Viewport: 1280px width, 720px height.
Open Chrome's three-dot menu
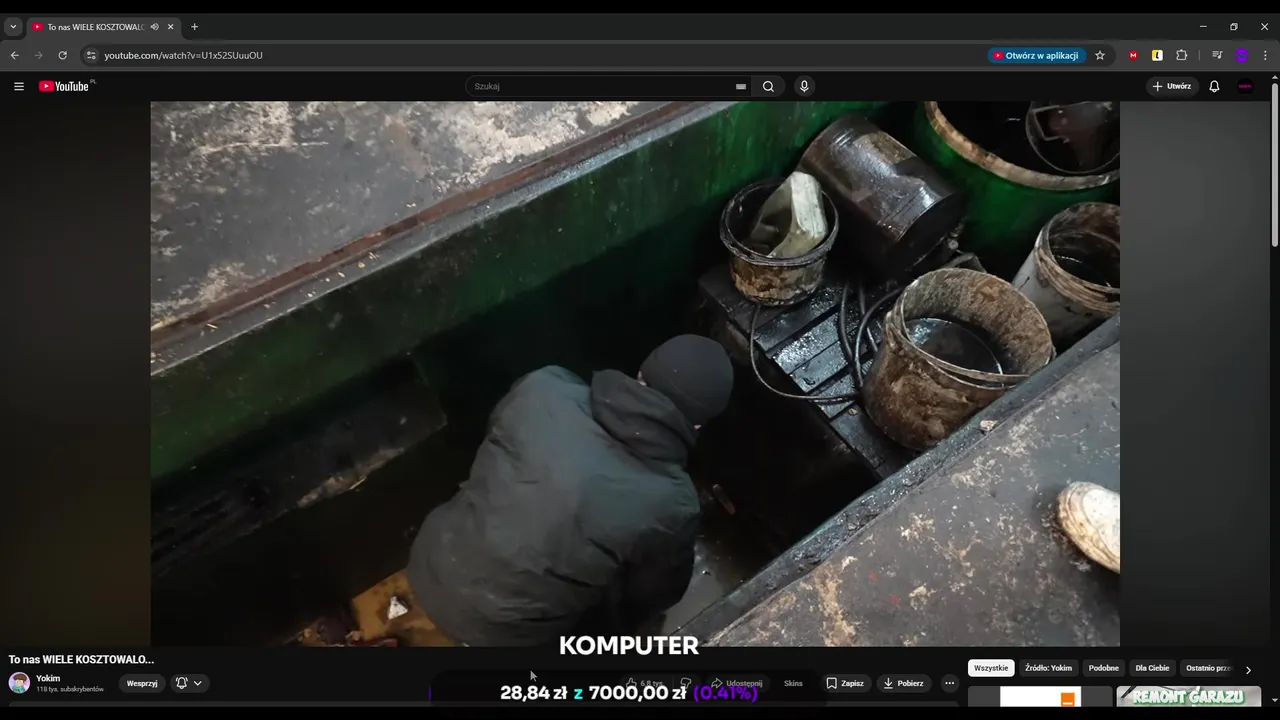[1265, 55]
